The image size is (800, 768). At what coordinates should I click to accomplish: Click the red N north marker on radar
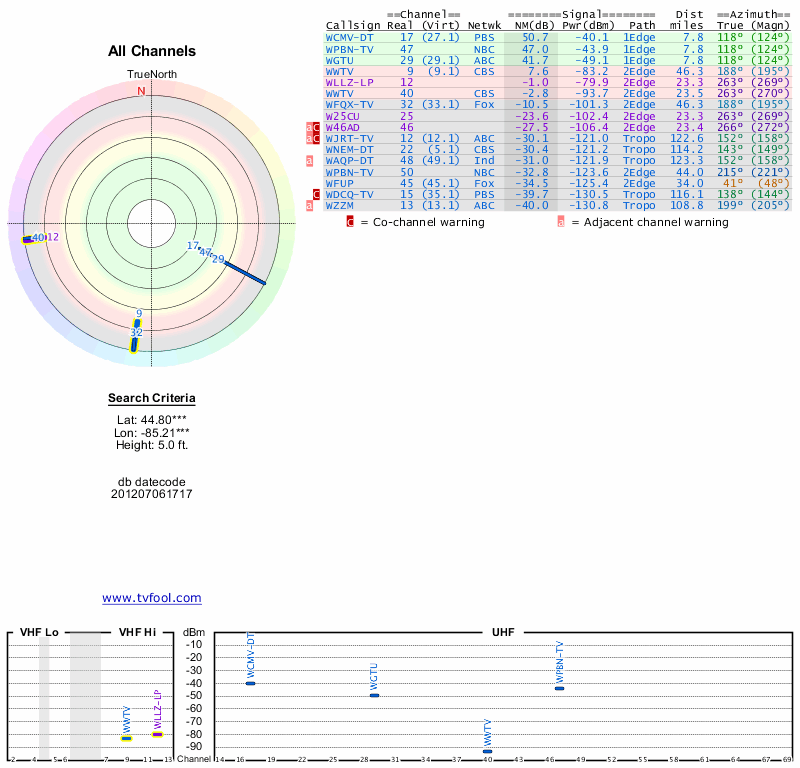tap(141, 91)
